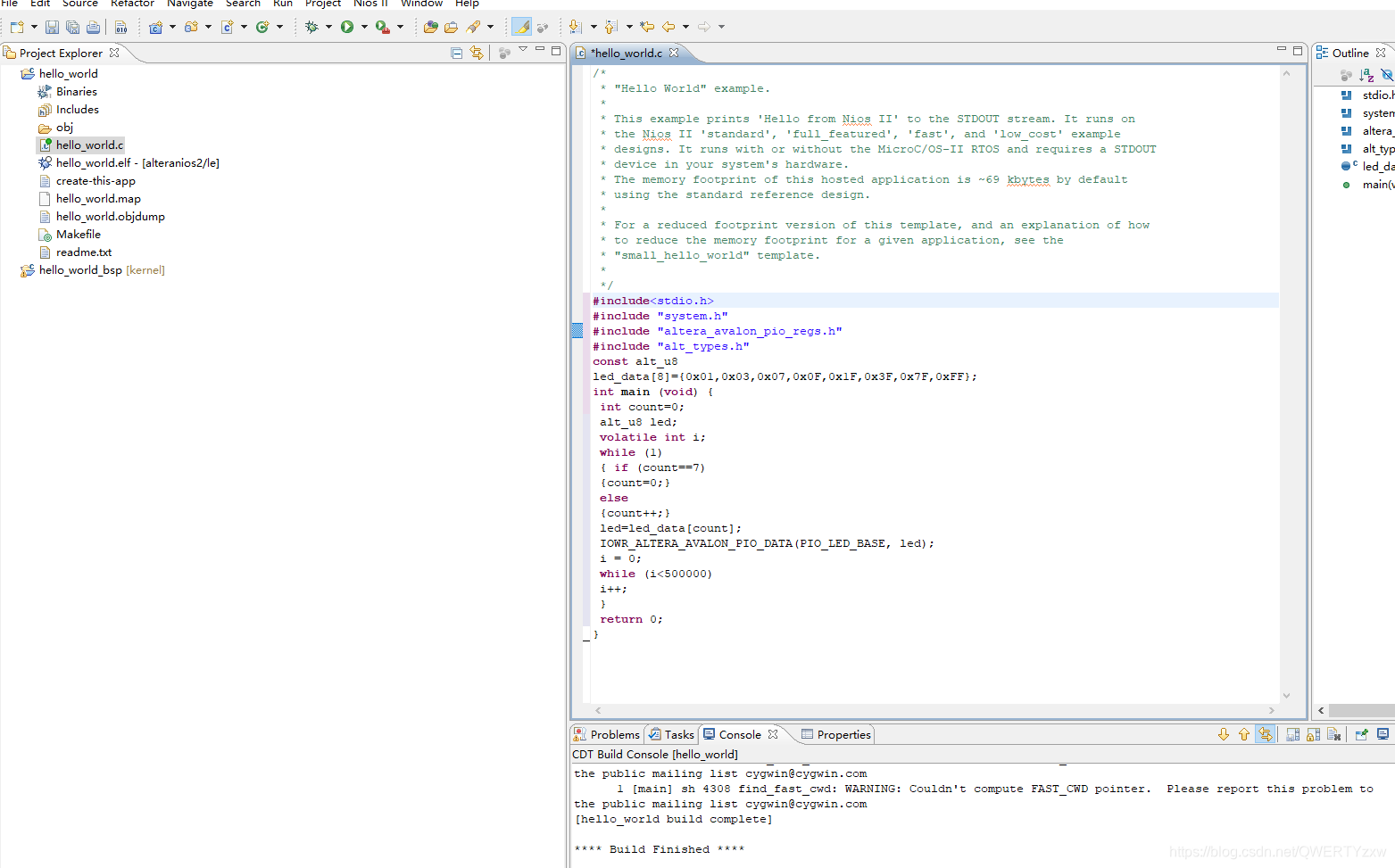Open Search dropdown arrow
The width and height of the screenshot is (1395, 868).
pos(490,27)
